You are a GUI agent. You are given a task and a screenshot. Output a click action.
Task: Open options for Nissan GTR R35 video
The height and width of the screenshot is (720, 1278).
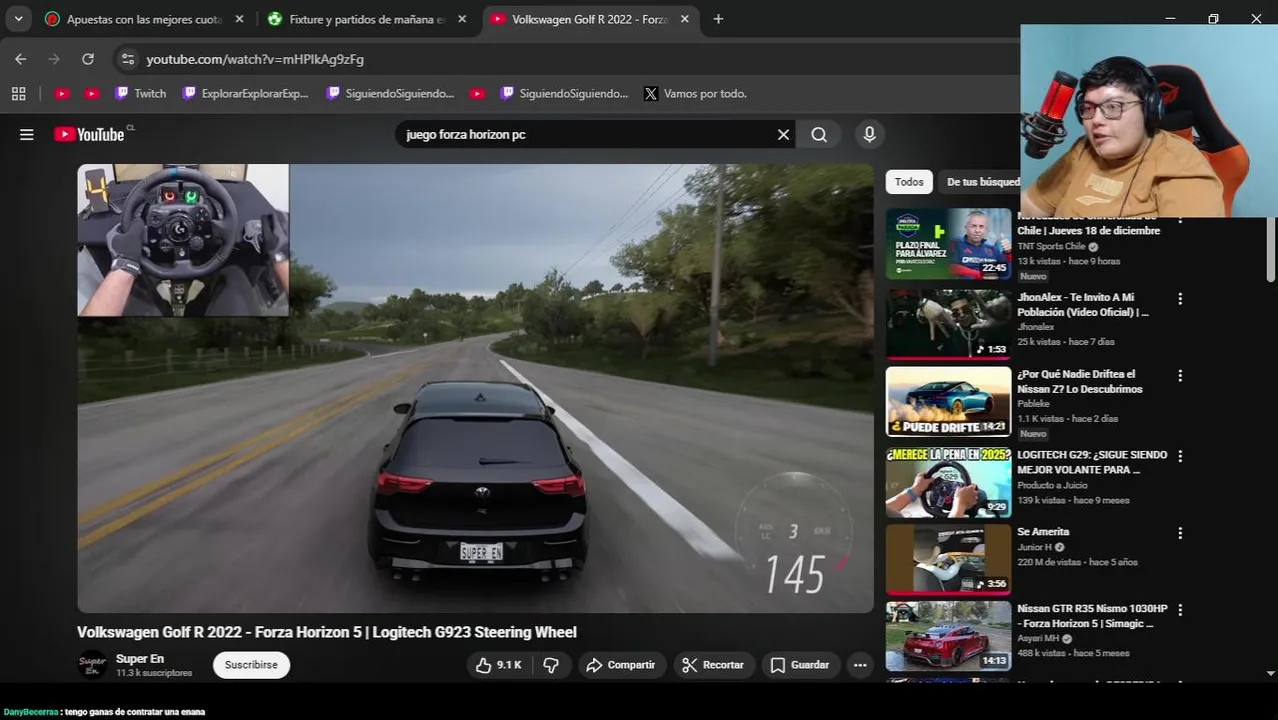pos(1180,610)
